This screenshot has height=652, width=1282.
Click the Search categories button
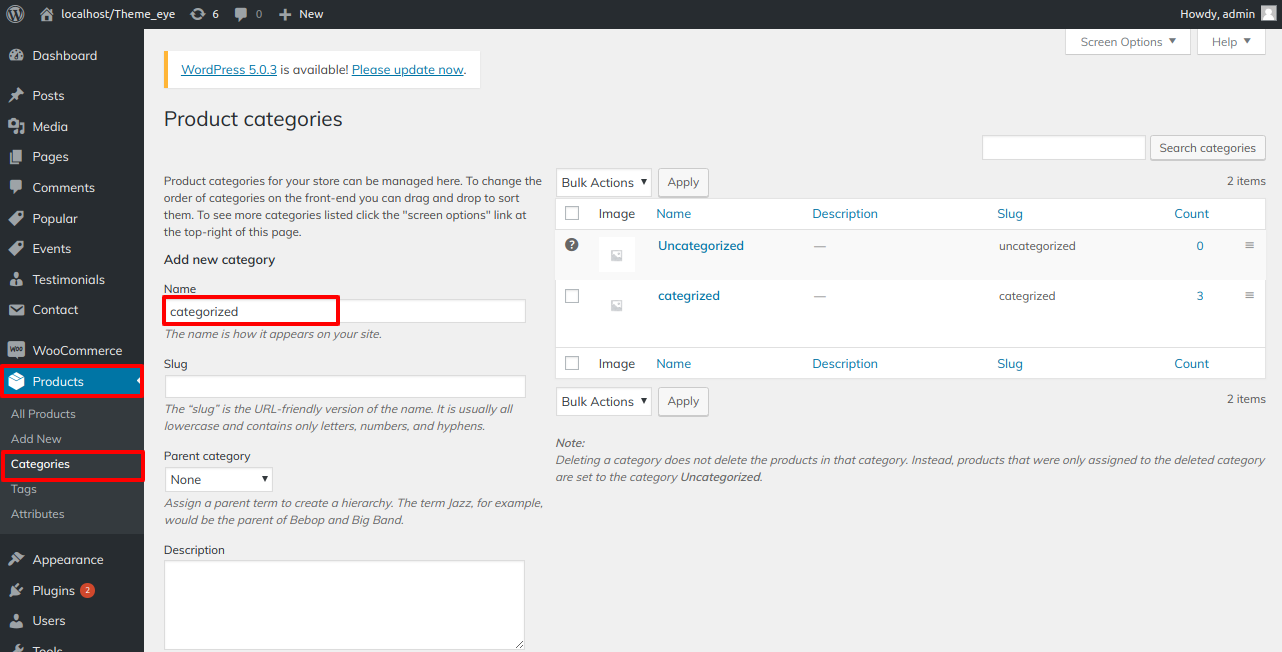click(x=1208, y=148)
